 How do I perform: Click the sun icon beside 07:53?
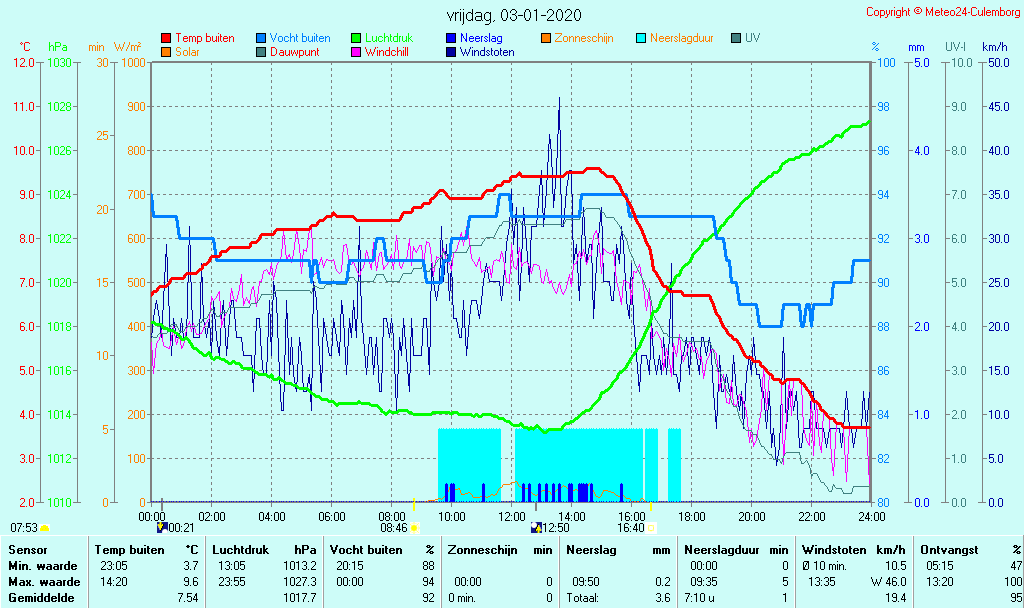pyautogui.click(x=45, y=527)
